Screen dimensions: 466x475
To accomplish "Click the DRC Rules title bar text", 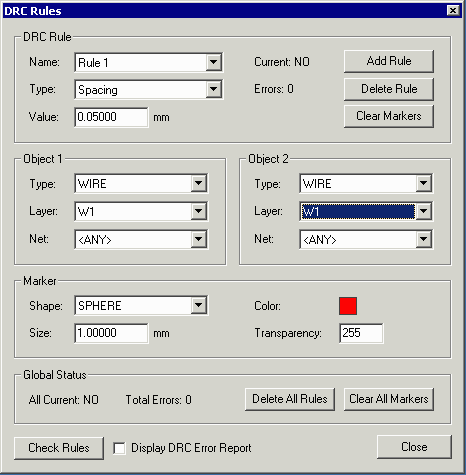I will pos(33,11).
